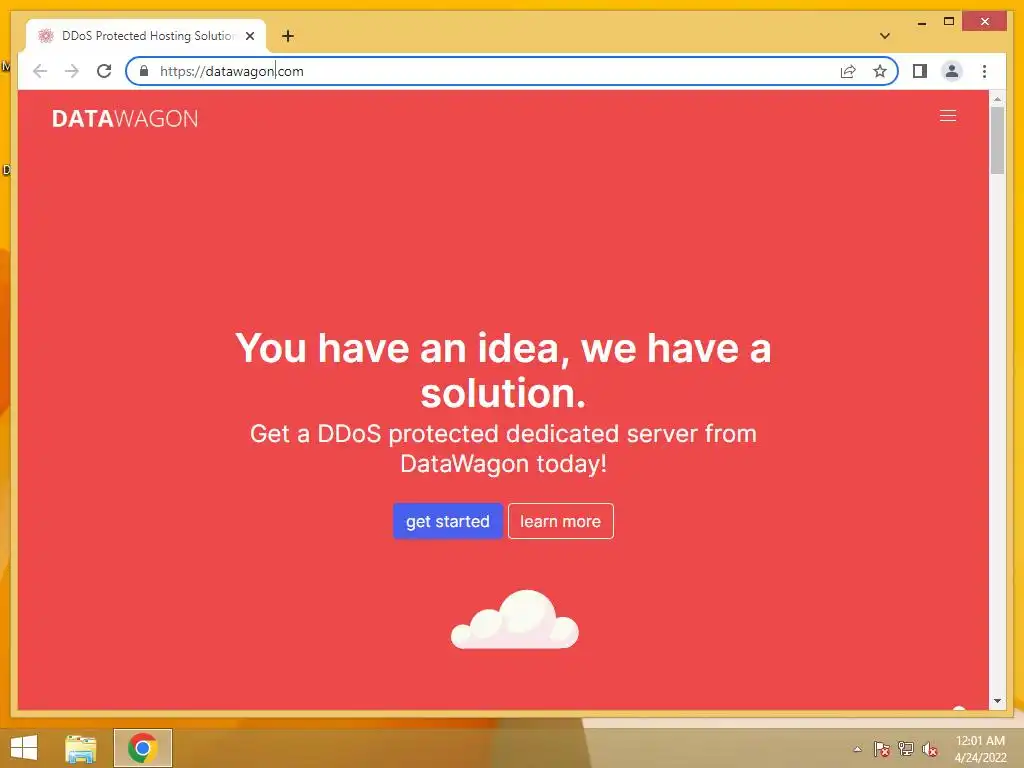The image size is (1024, 768).
Task: View site info via the lock icon
Action: pyautogui.click(x=144, y=71)
